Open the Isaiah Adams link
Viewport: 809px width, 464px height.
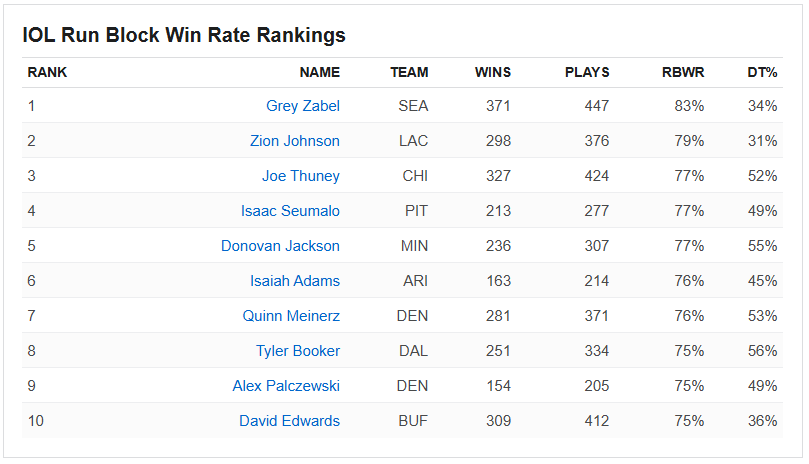pos(294,281)
